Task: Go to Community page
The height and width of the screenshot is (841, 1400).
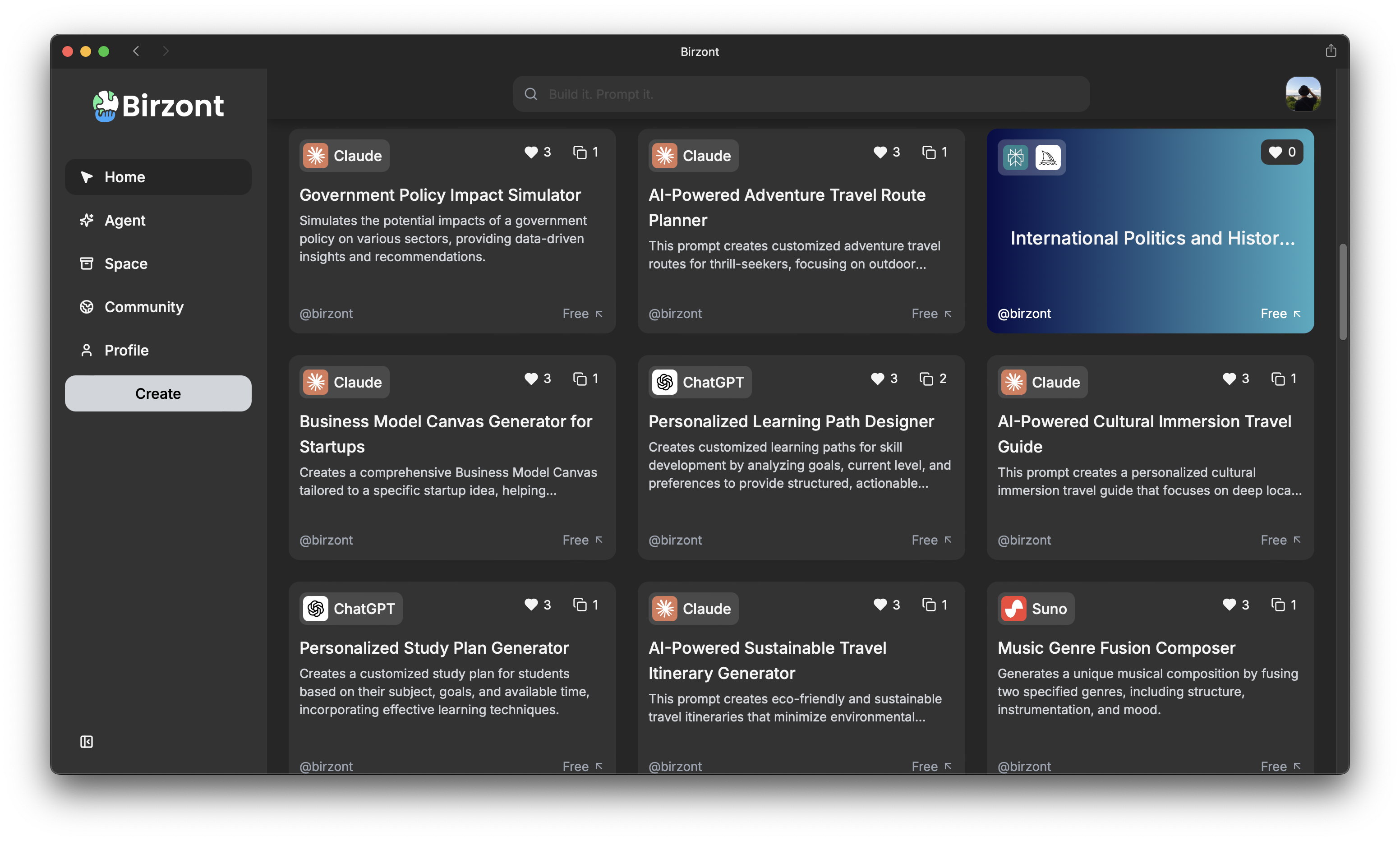Action: click(x=143, y=307)
